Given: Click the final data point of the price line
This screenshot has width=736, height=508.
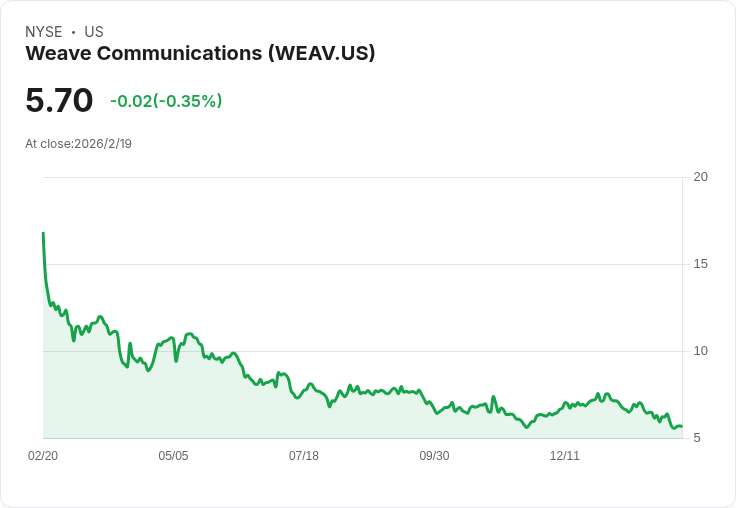Looking at the screenshot, I should 681,427.
